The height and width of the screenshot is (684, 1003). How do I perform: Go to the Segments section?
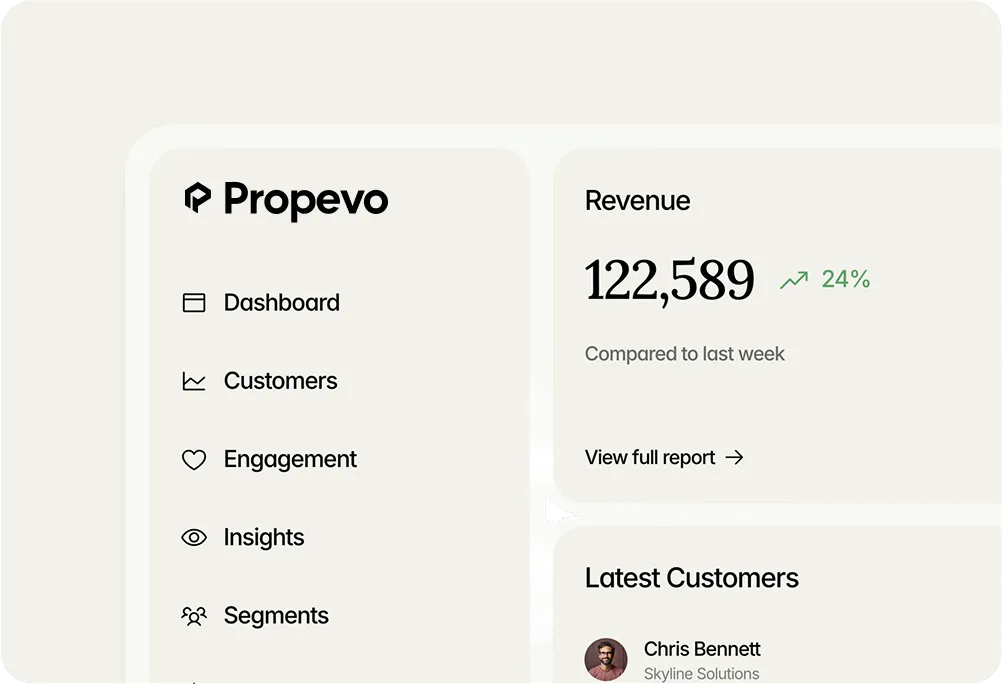pyautogui.click(x=276, y=615)
